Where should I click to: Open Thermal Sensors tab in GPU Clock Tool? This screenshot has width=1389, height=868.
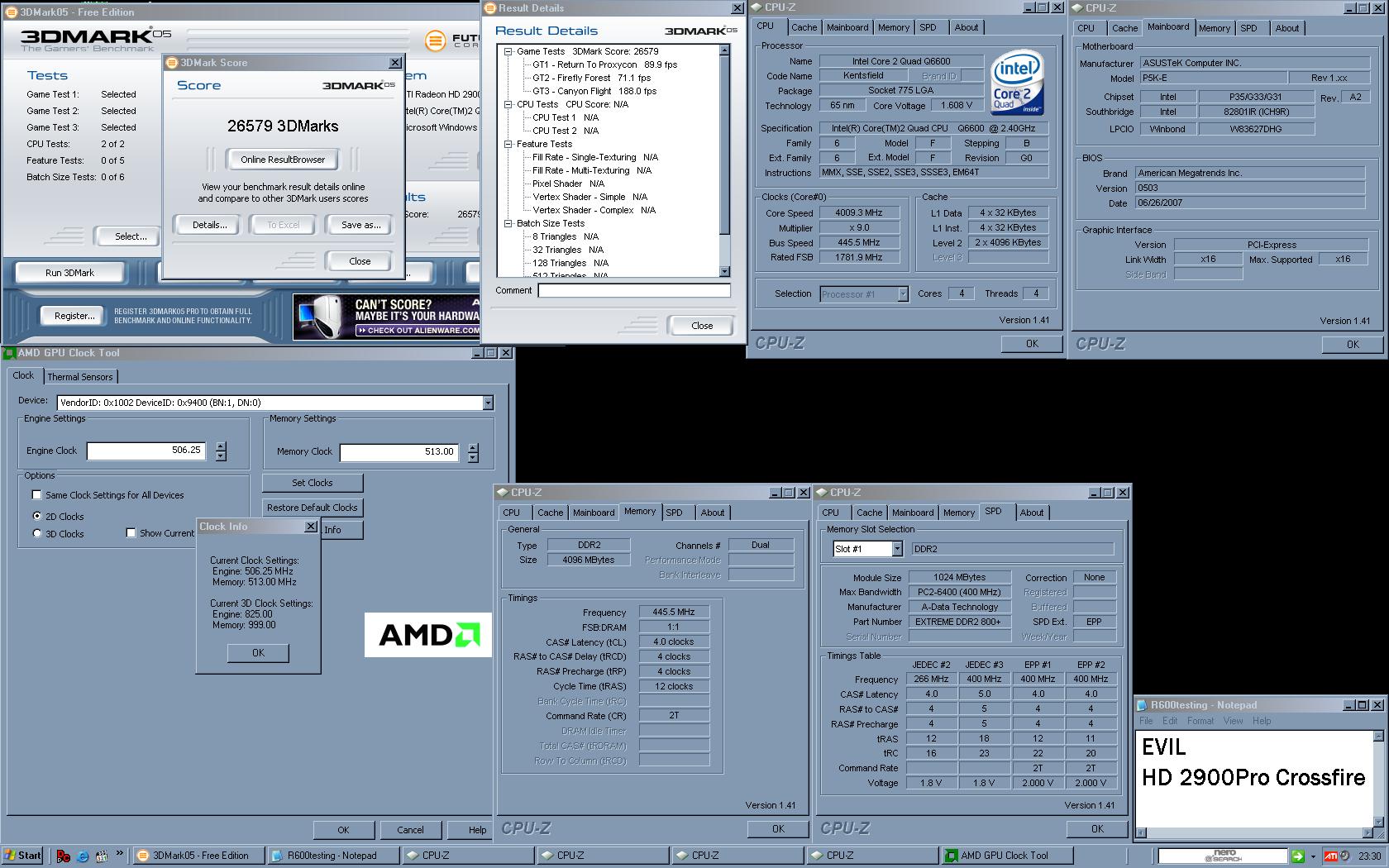coord(79,377)
